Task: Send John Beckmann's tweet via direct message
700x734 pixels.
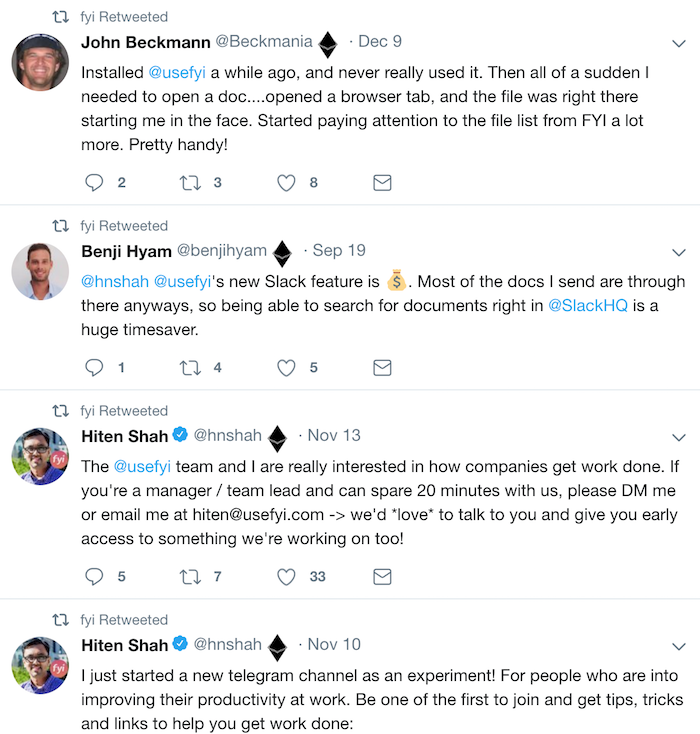Action: tap(382, 183)
